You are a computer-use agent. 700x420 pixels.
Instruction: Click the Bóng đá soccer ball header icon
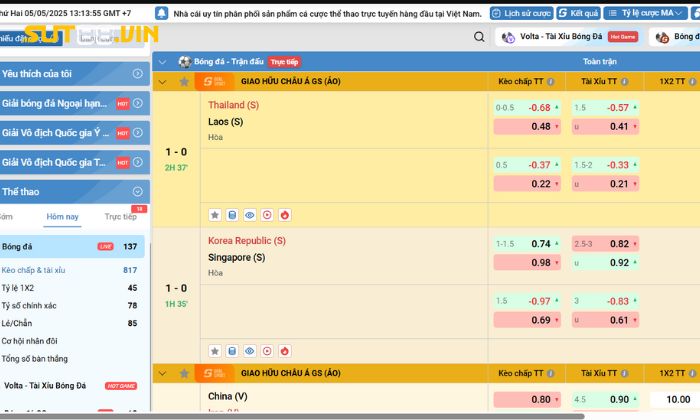click(184, 61)
